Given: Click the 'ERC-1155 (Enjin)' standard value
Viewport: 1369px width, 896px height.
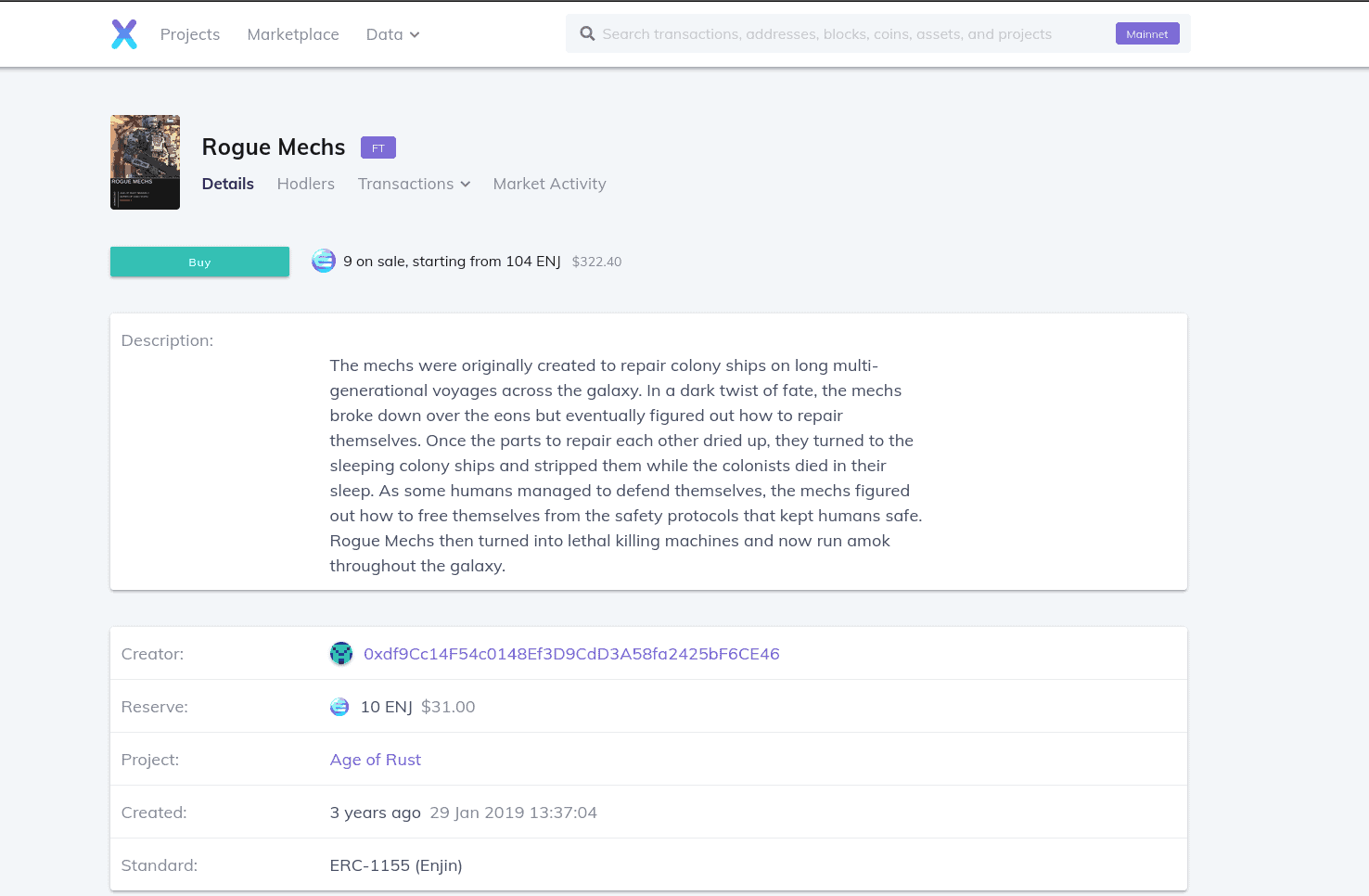Looking at the screenshot, I should [x=396, y=865].
